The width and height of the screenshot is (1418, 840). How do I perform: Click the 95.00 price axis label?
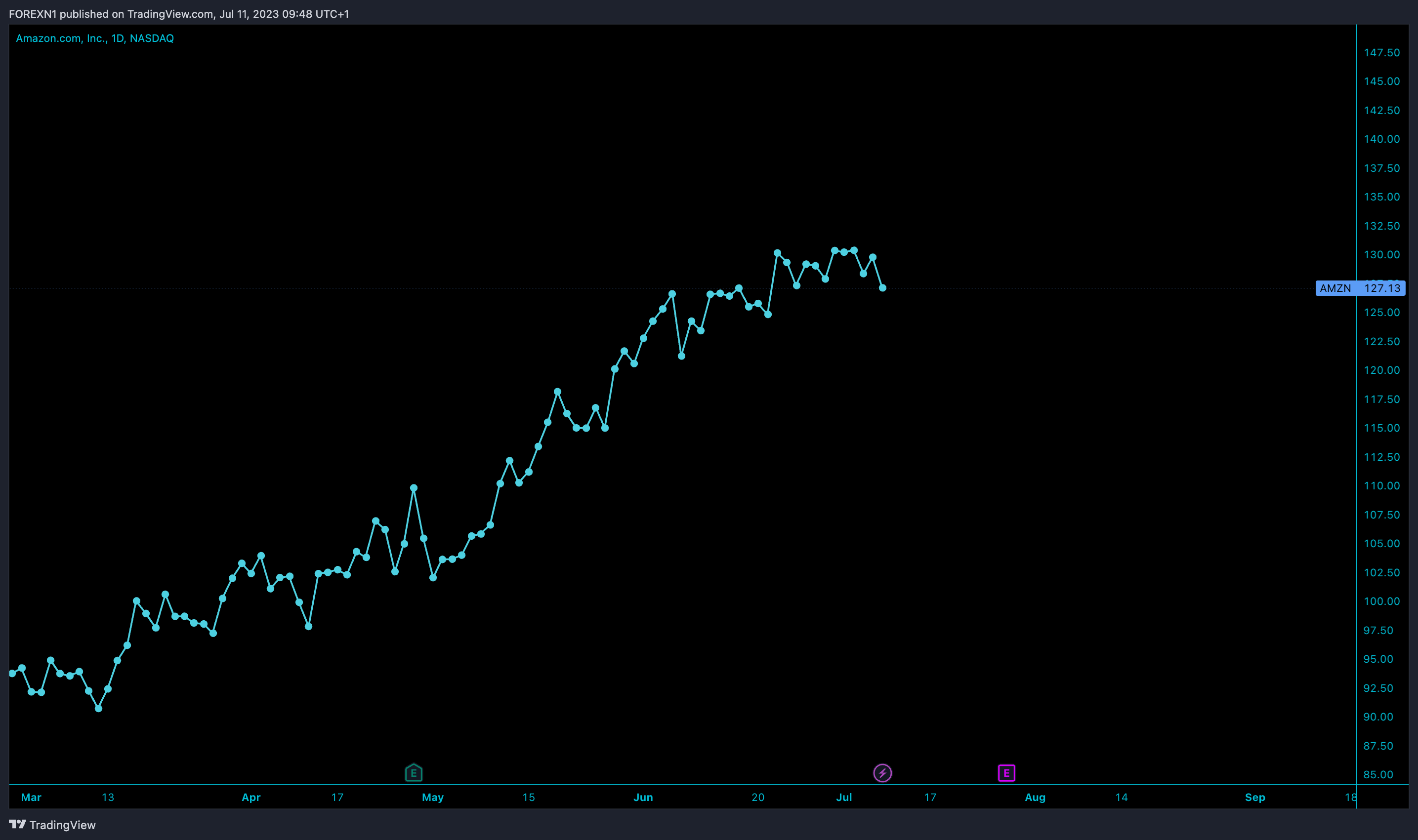(x=1378, y=659)
